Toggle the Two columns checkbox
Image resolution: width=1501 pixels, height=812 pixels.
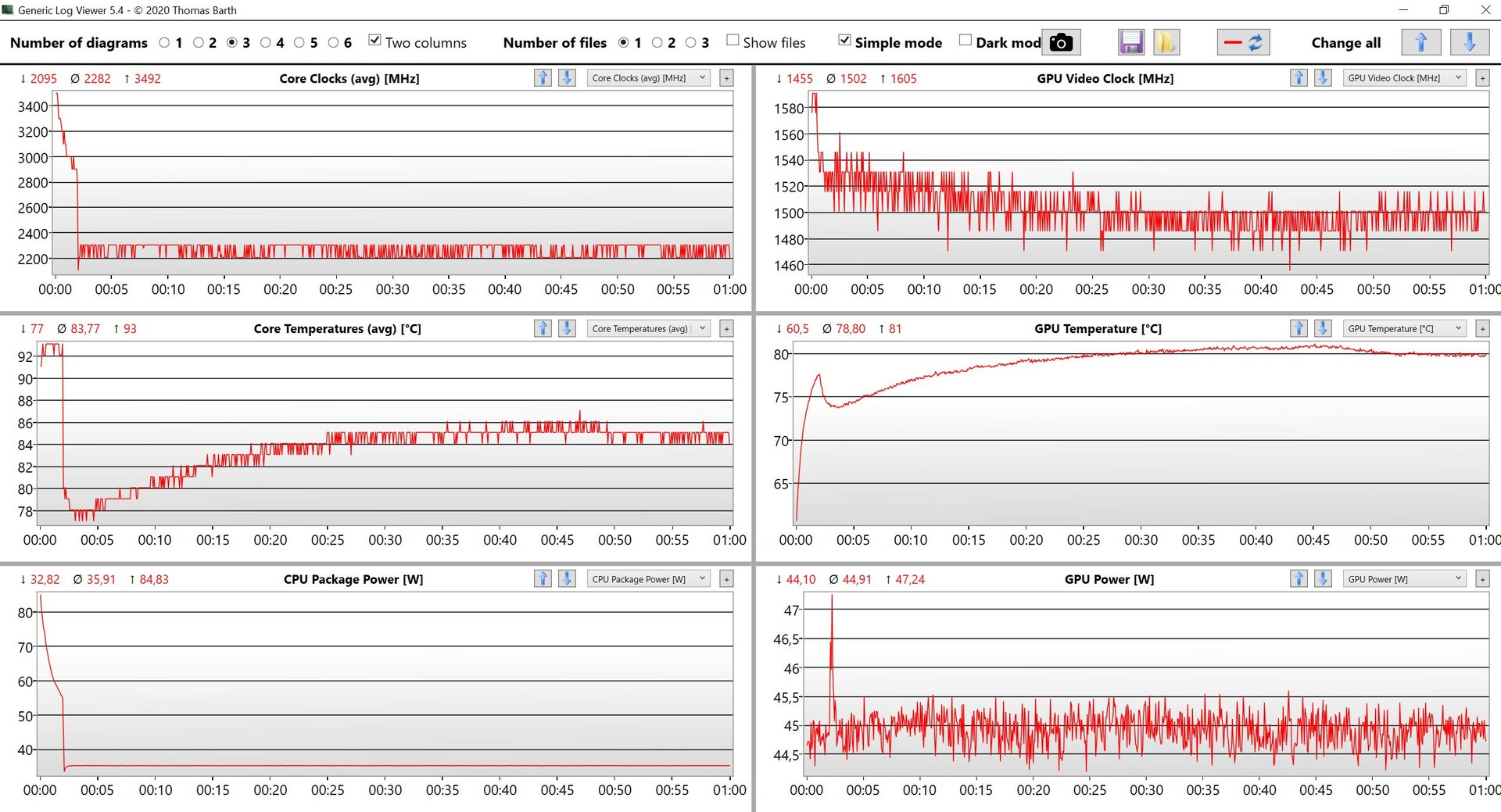pyautogui.click(x=375, y=41)
